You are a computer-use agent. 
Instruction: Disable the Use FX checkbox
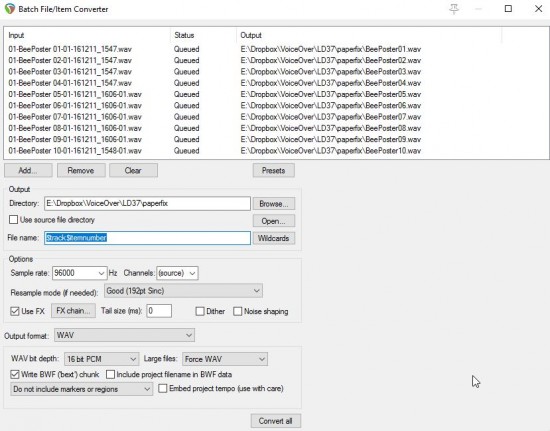coord(15,311)
